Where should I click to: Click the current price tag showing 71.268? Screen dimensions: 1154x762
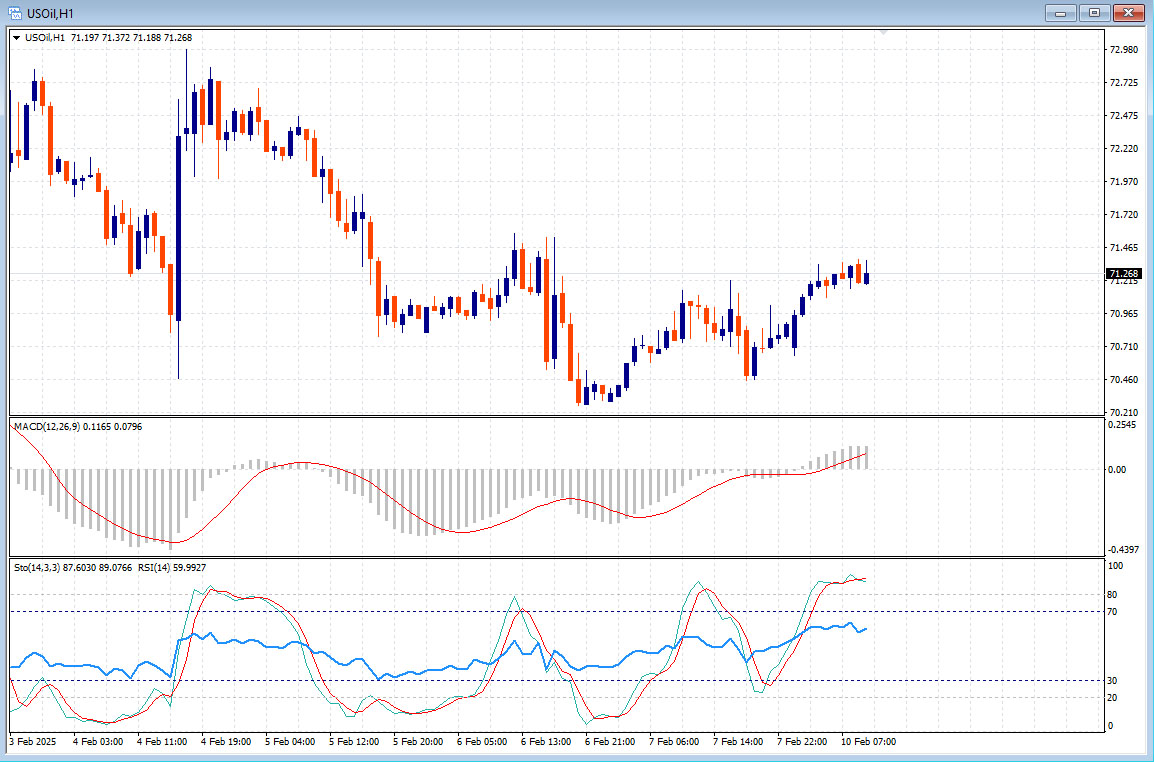point(1124,272)
